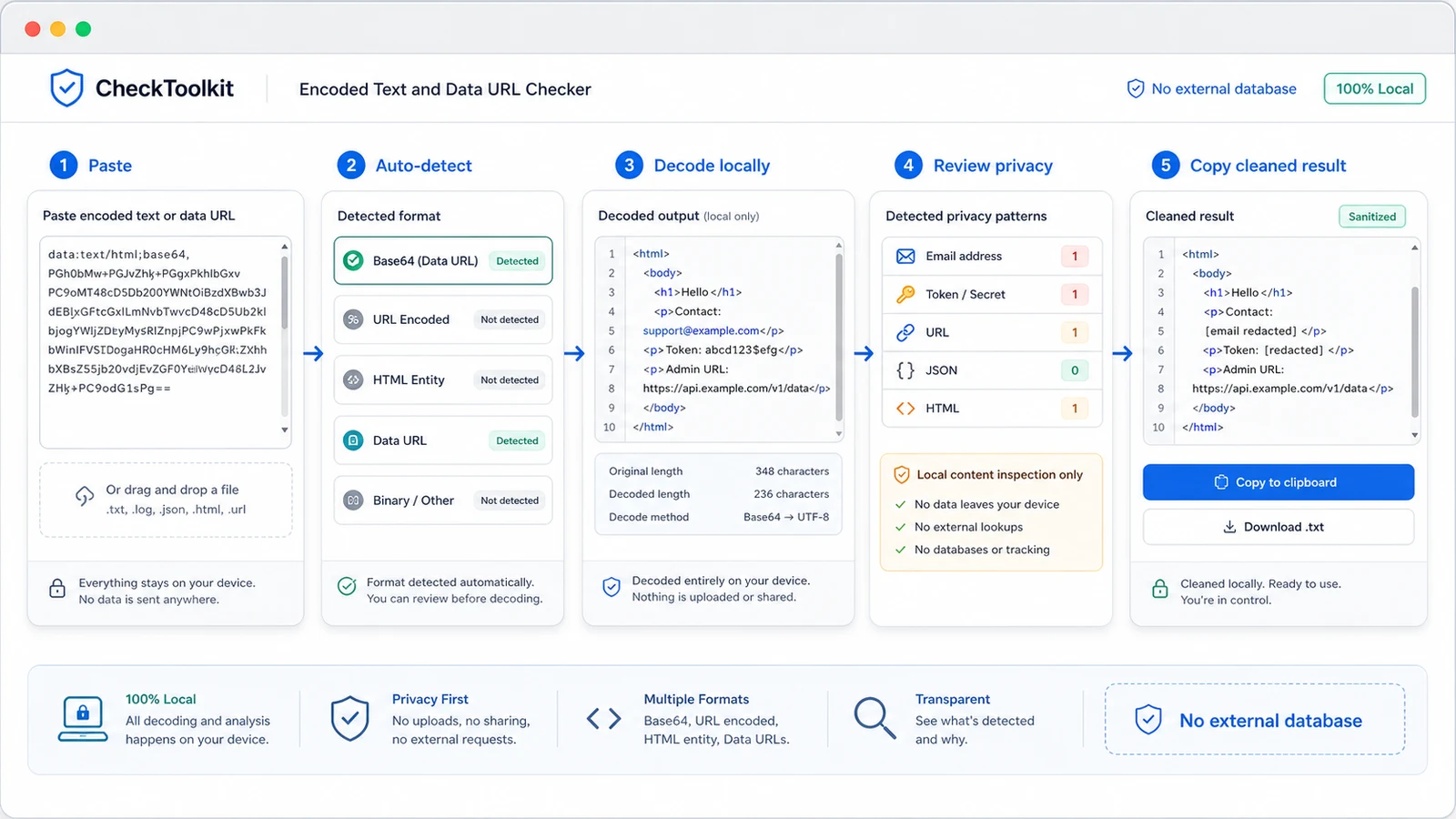Click the No external lookups item
The image size is (1456, 819).
tap(959, 527)
